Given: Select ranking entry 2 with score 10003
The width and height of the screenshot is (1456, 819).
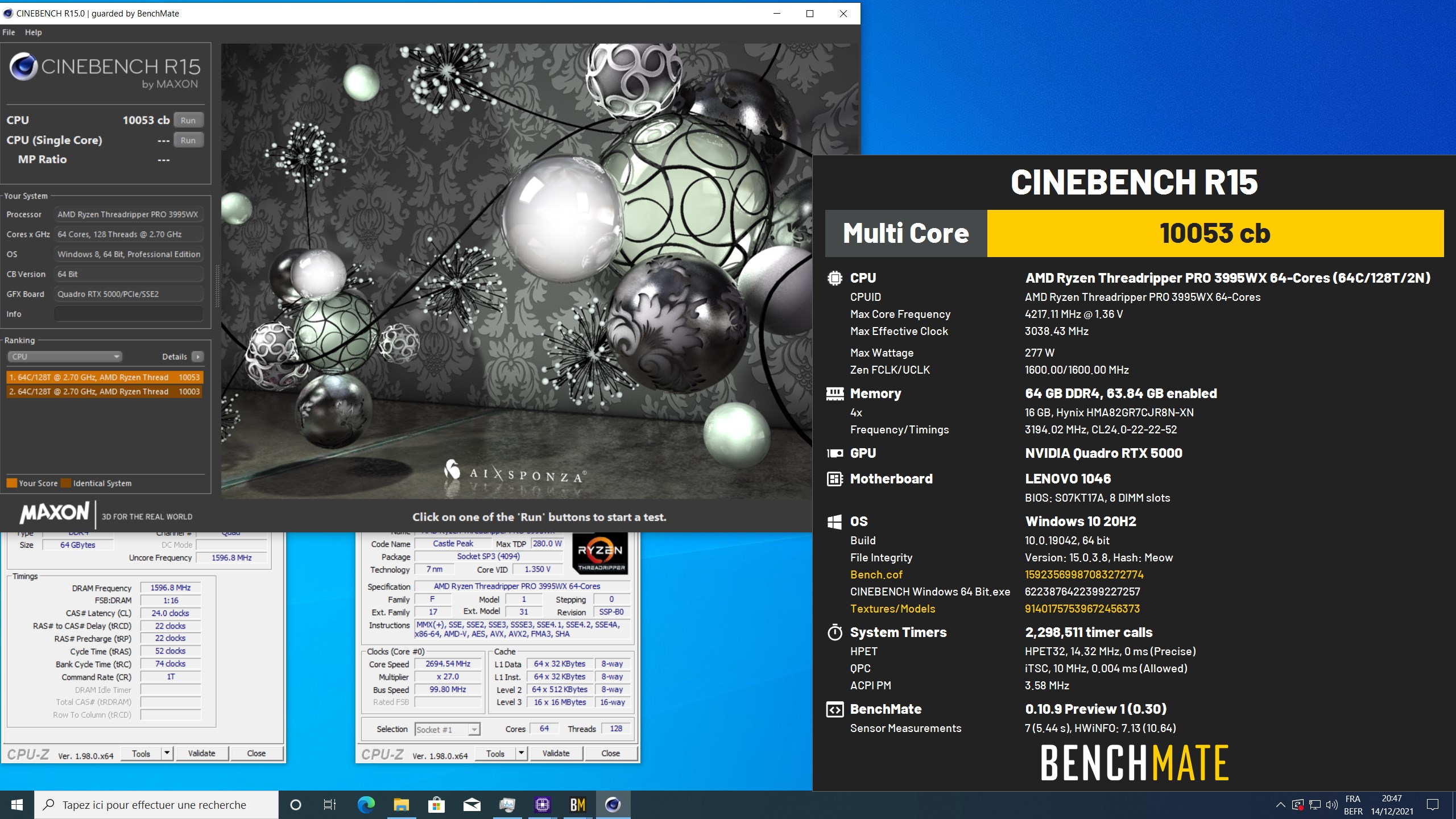Looking at the screenshot, I should 105,391.
